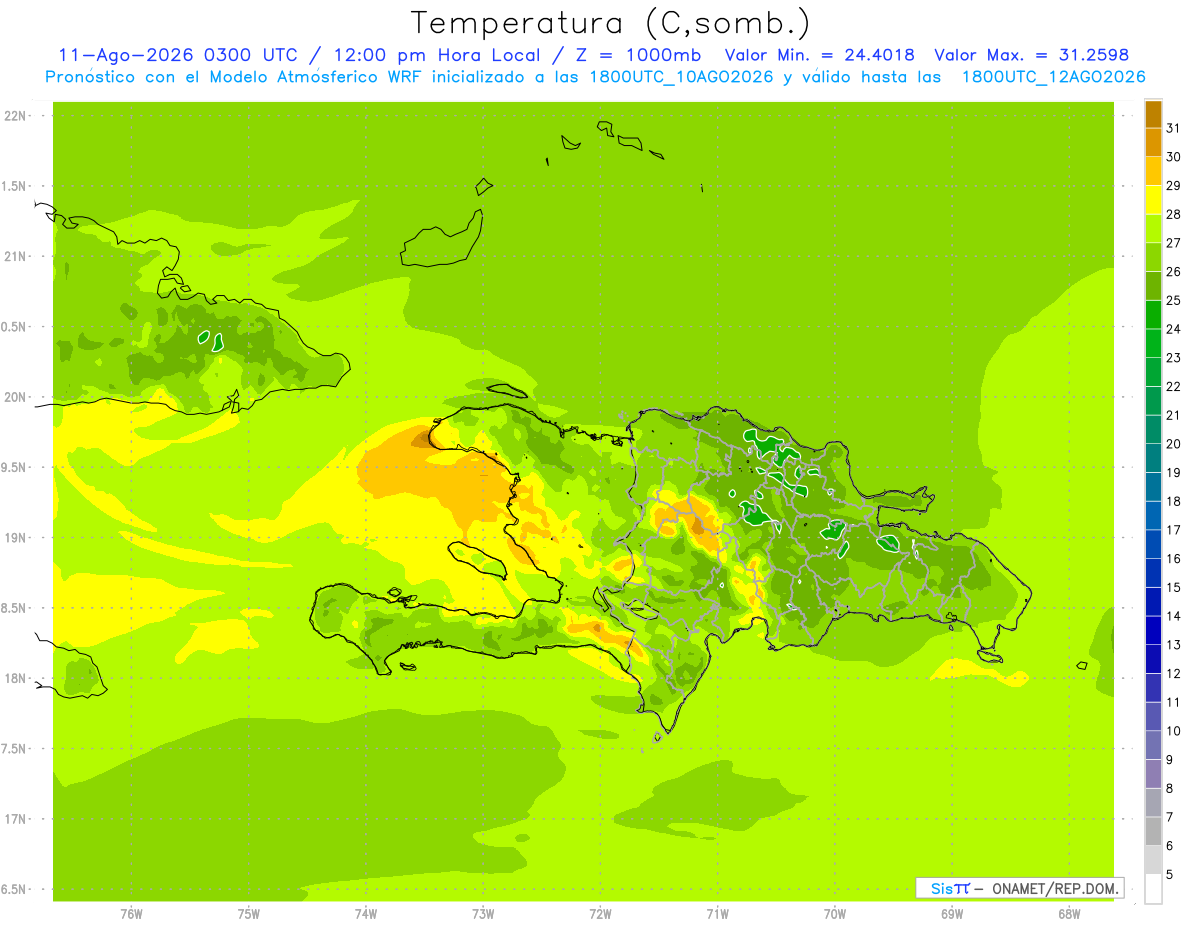Image resolution: width=1200 pixels, height=927 pixels.
Task: Click the "8.5N" latitude label
Action: click(x=13, y=608)
